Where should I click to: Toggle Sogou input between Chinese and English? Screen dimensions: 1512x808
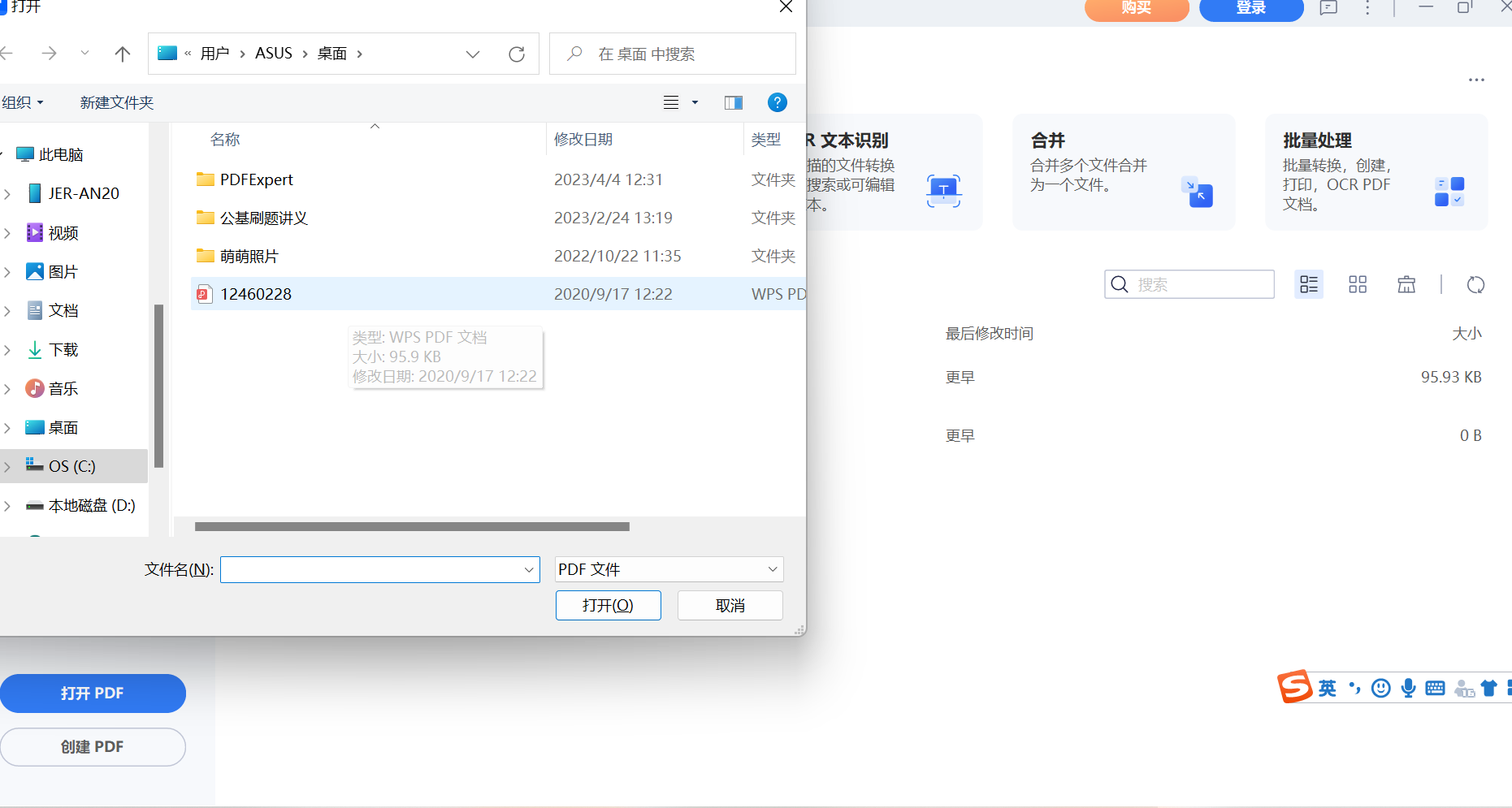click(1327, 688)
